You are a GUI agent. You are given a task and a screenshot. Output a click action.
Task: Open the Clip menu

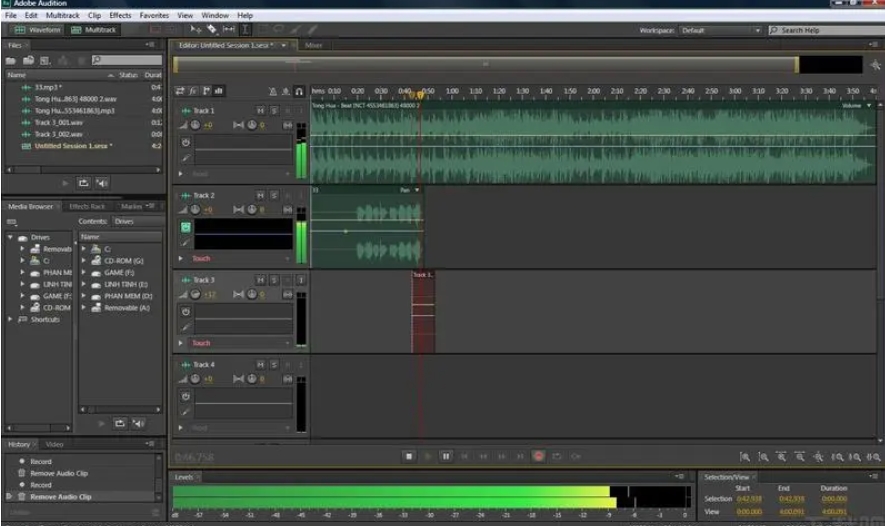pyautogui.click(x=94, y=15)
